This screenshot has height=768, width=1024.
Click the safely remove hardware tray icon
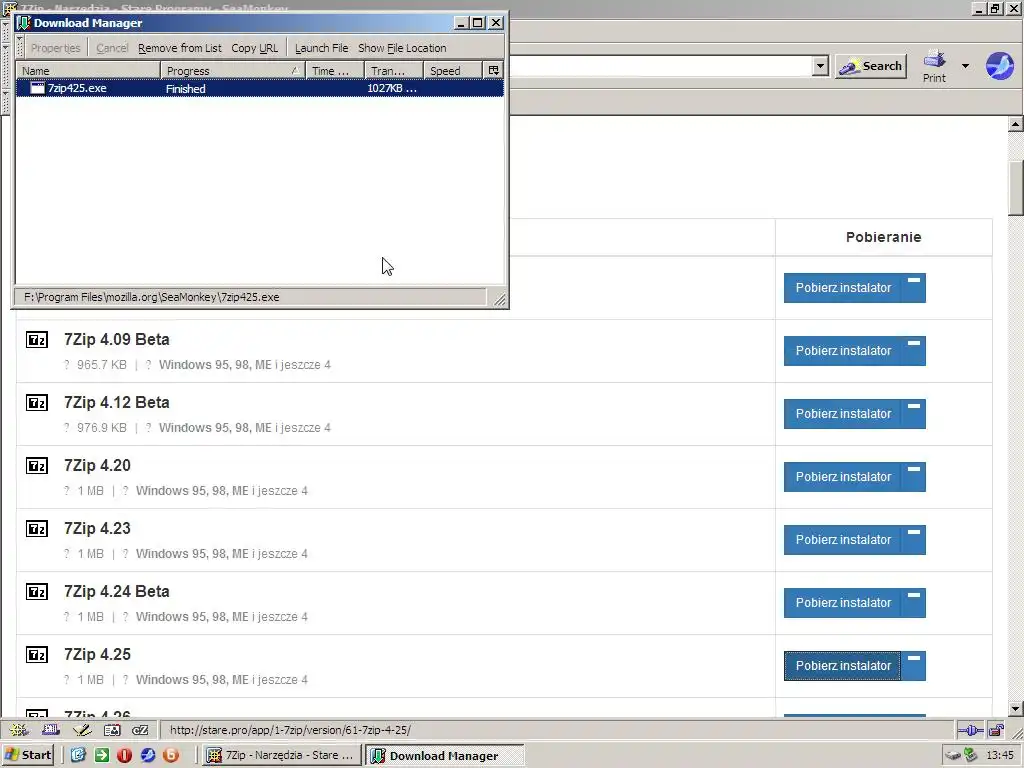pos(953,755)
